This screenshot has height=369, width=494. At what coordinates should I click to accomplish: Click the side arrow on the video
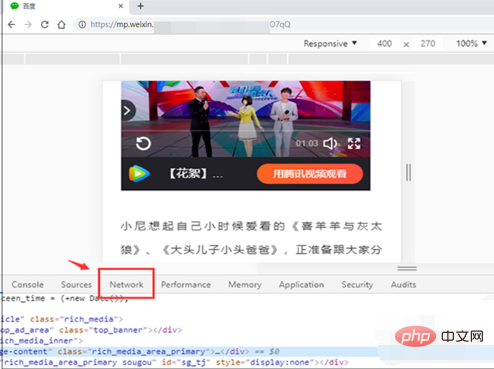[128, 111]
